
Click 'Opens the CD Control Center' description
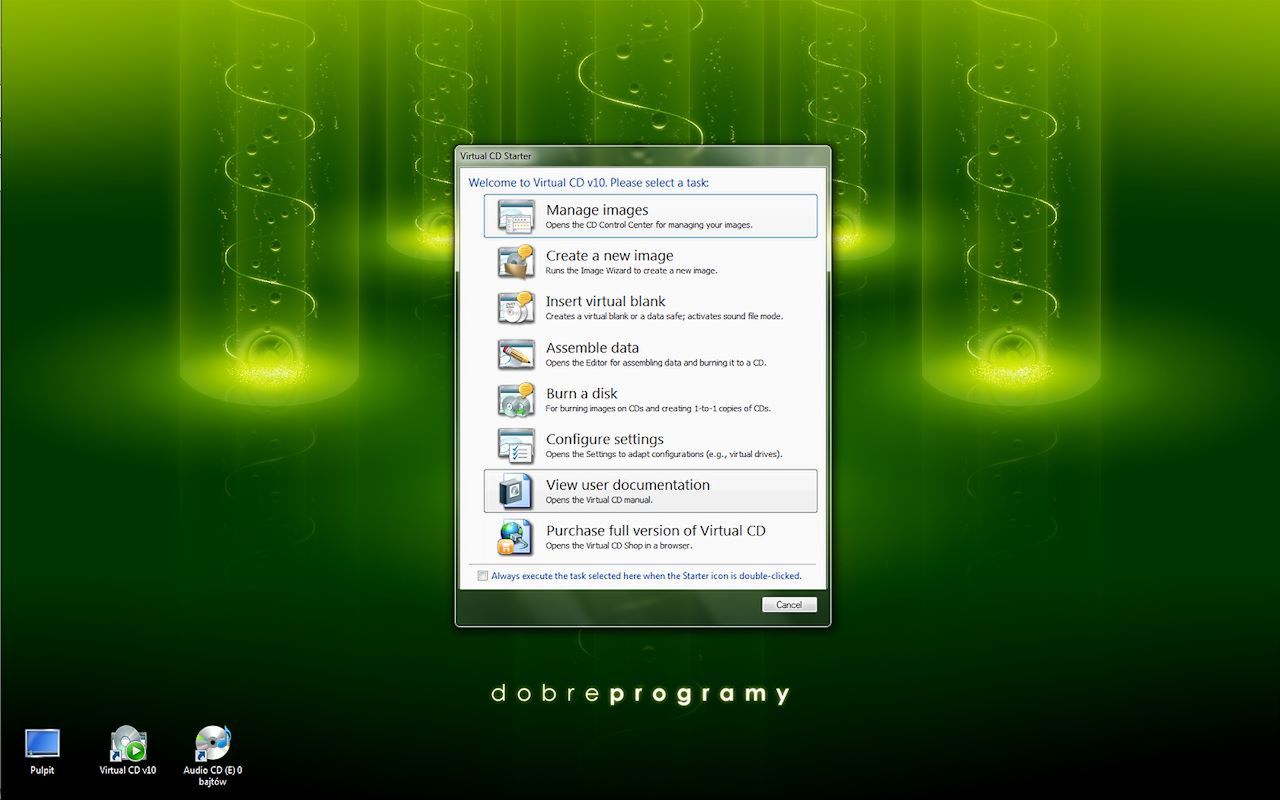tap(649, 225)
